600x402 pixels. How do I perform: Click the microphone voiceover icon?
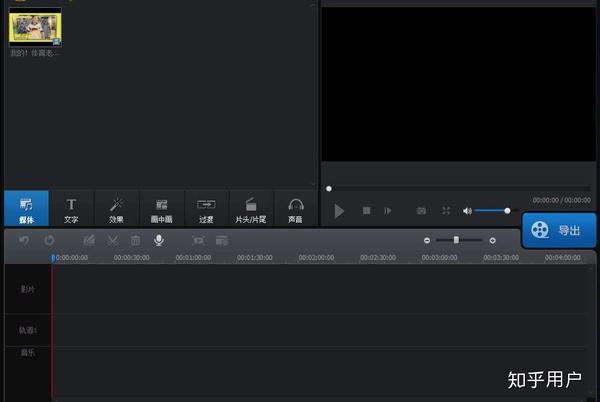tap(159, 240)
